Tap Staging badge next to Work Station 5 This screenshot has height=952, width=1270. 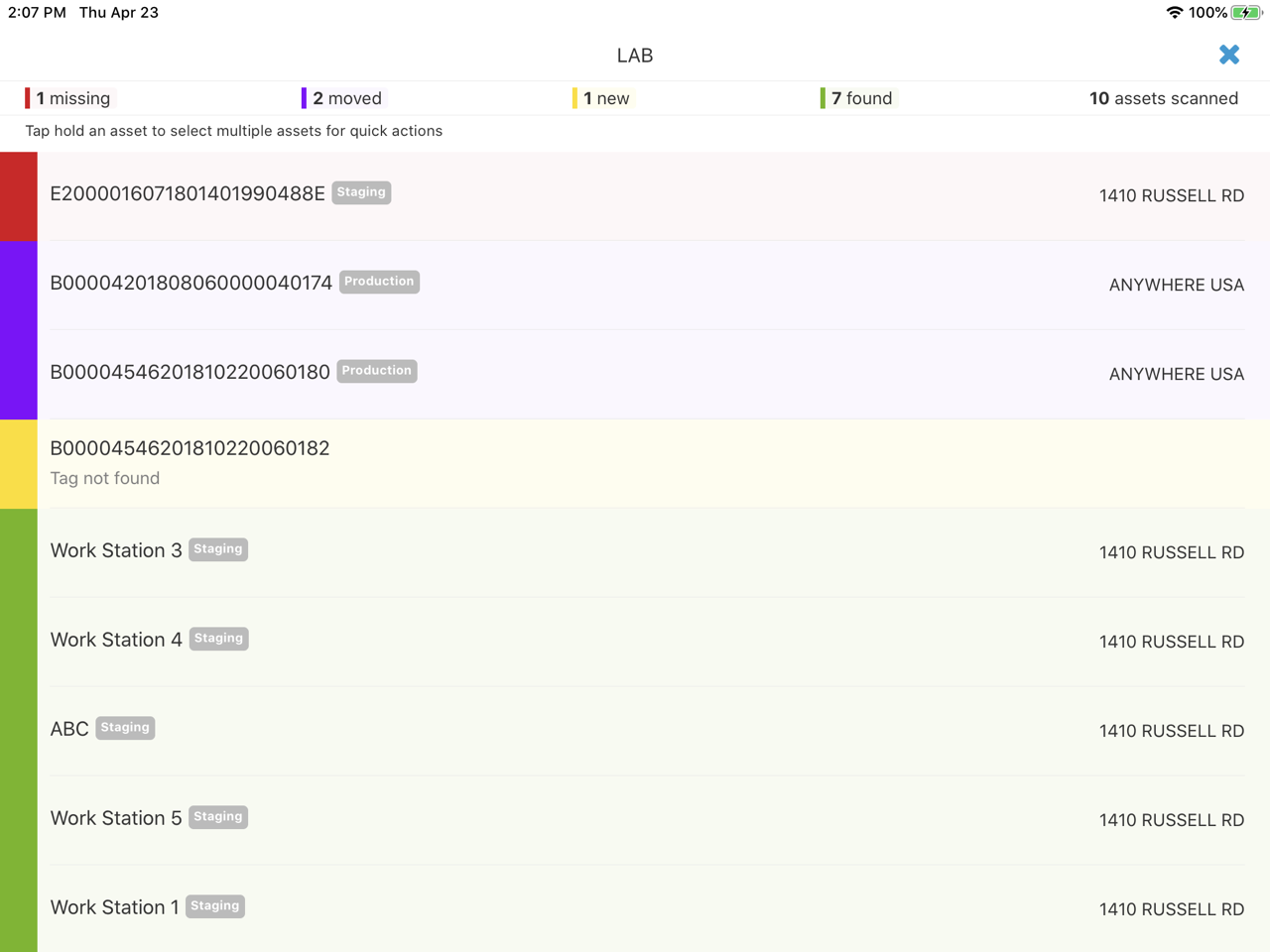[x=218, y=817]
